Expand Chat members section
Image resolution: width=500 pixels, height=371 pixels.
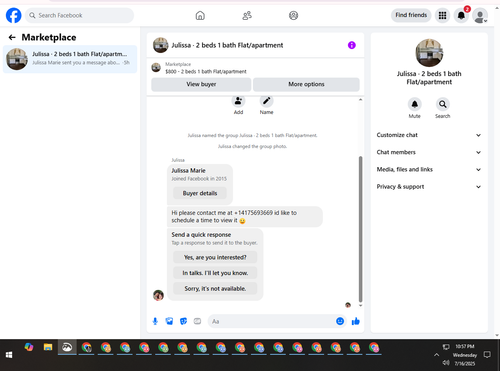coord(429,152)
